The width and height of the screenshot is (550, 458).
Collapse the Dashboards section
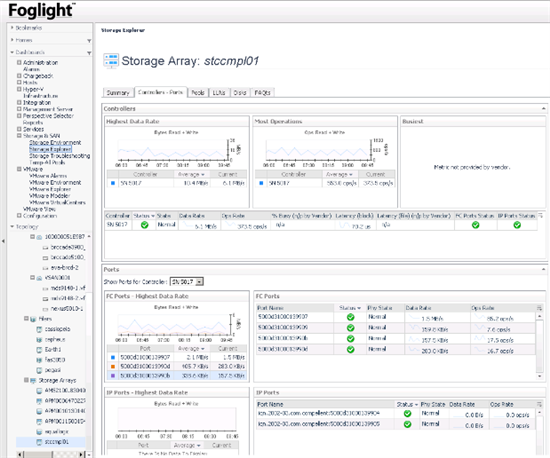12,52
